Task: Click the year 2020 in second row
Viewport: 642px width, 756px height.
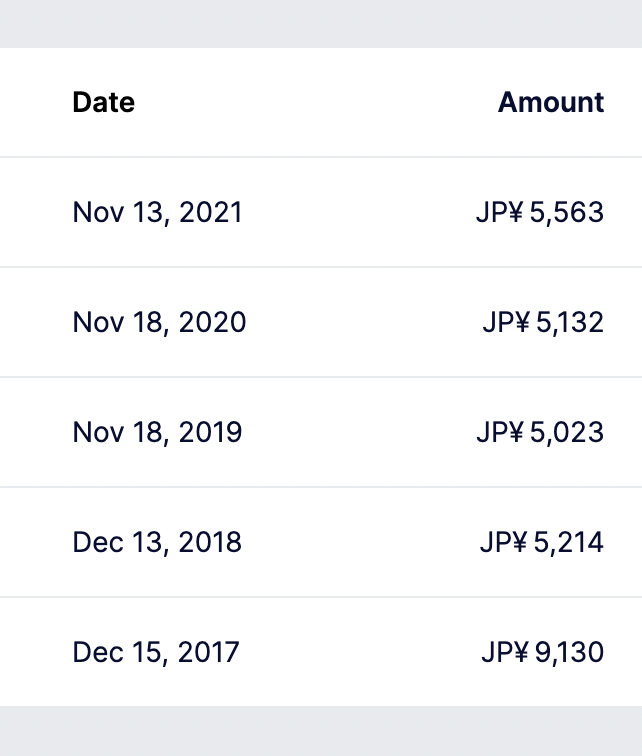Action: [213, 322]
